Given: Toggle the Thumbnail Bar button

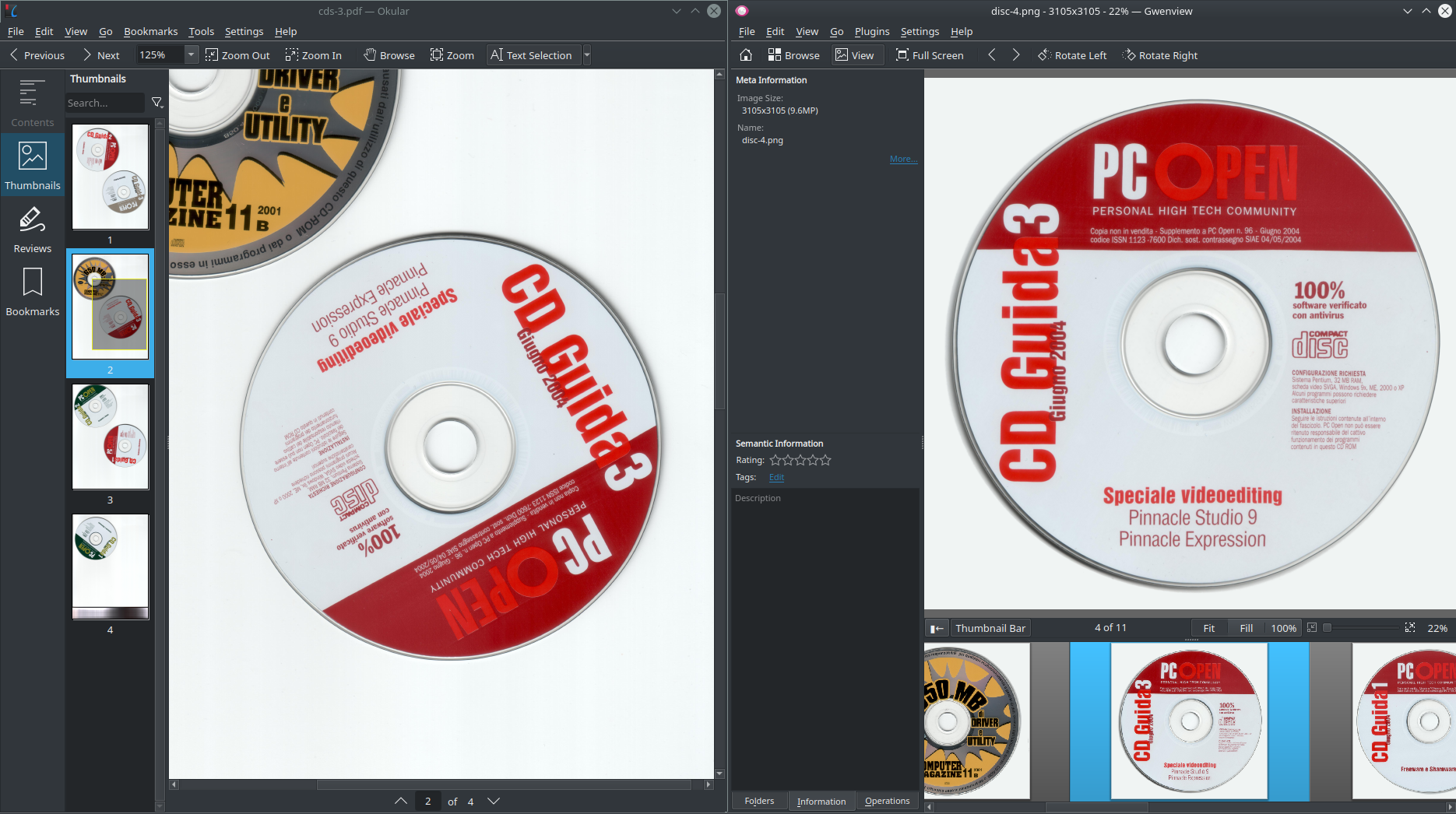Looking at the screenshot, I should pos(990,628).
